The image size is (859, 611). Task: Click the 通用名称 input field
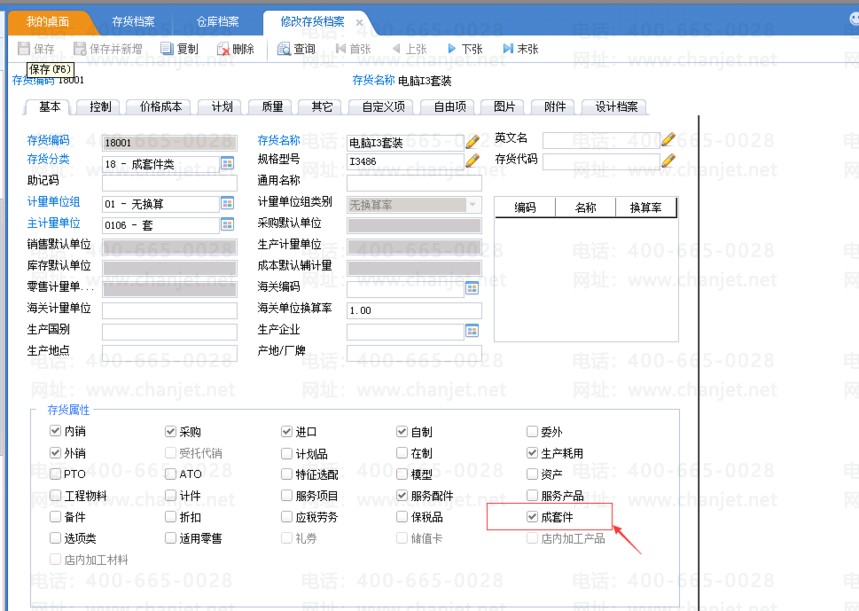tap(414, 183)
